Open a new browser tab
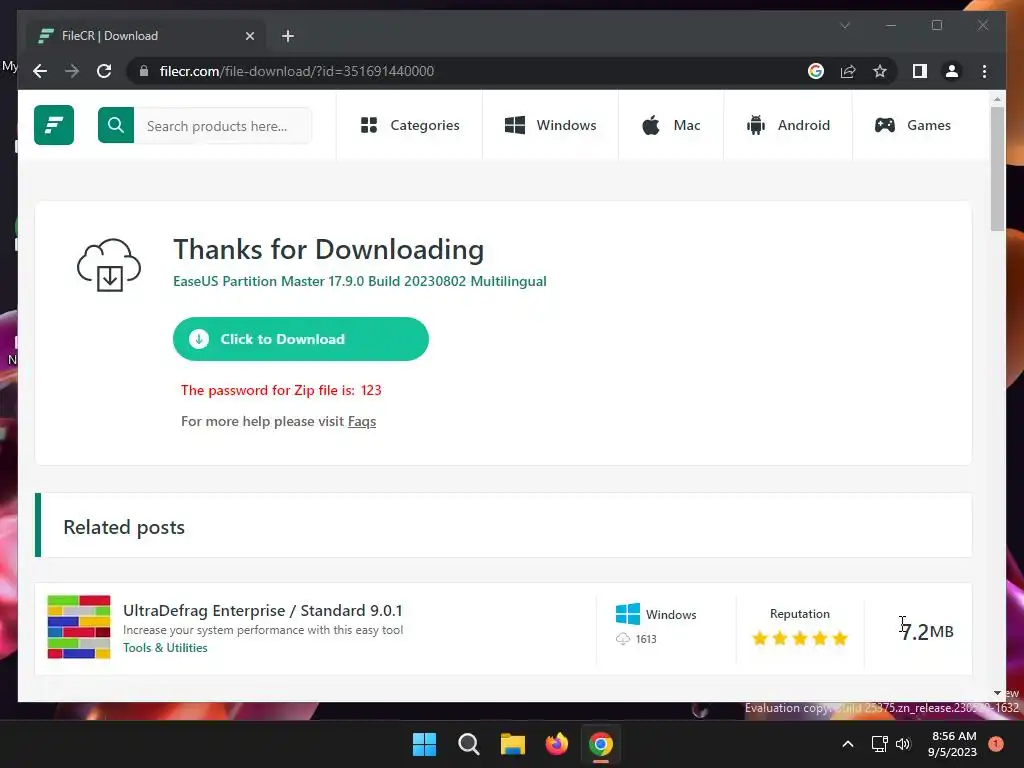Screen dimensions: 1024x768 click(x=288, y=36)
